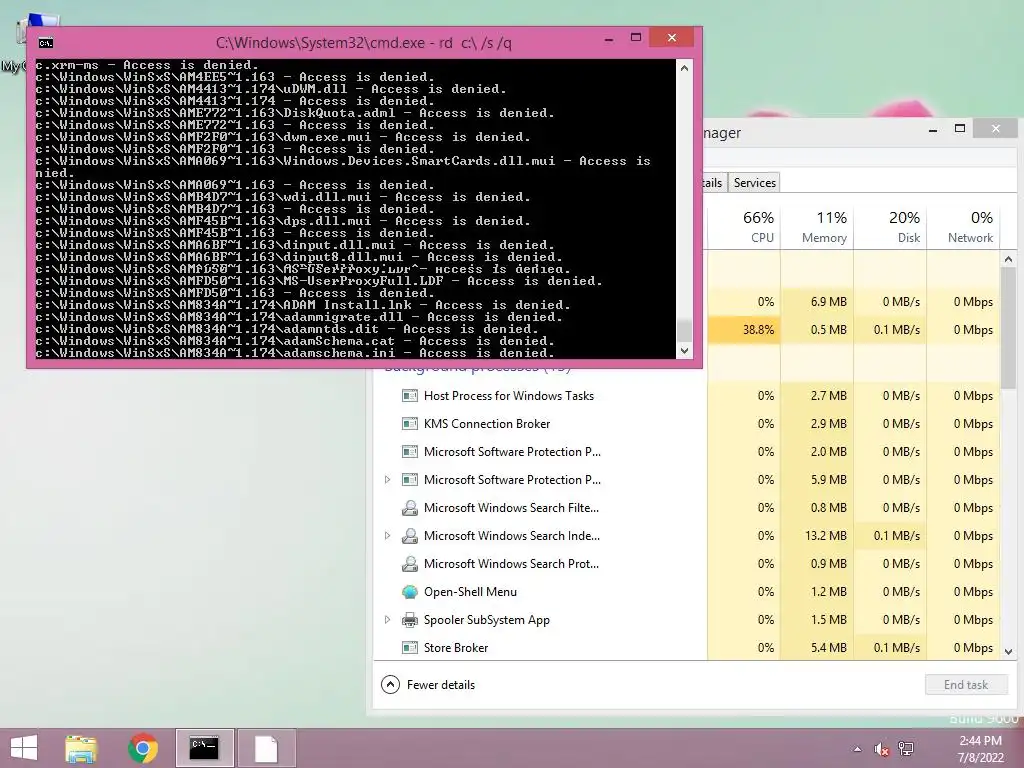Click the 5.4 MB Store Broker memory cell
Viewport: 1024px width, 768px height.
[817, 648]
